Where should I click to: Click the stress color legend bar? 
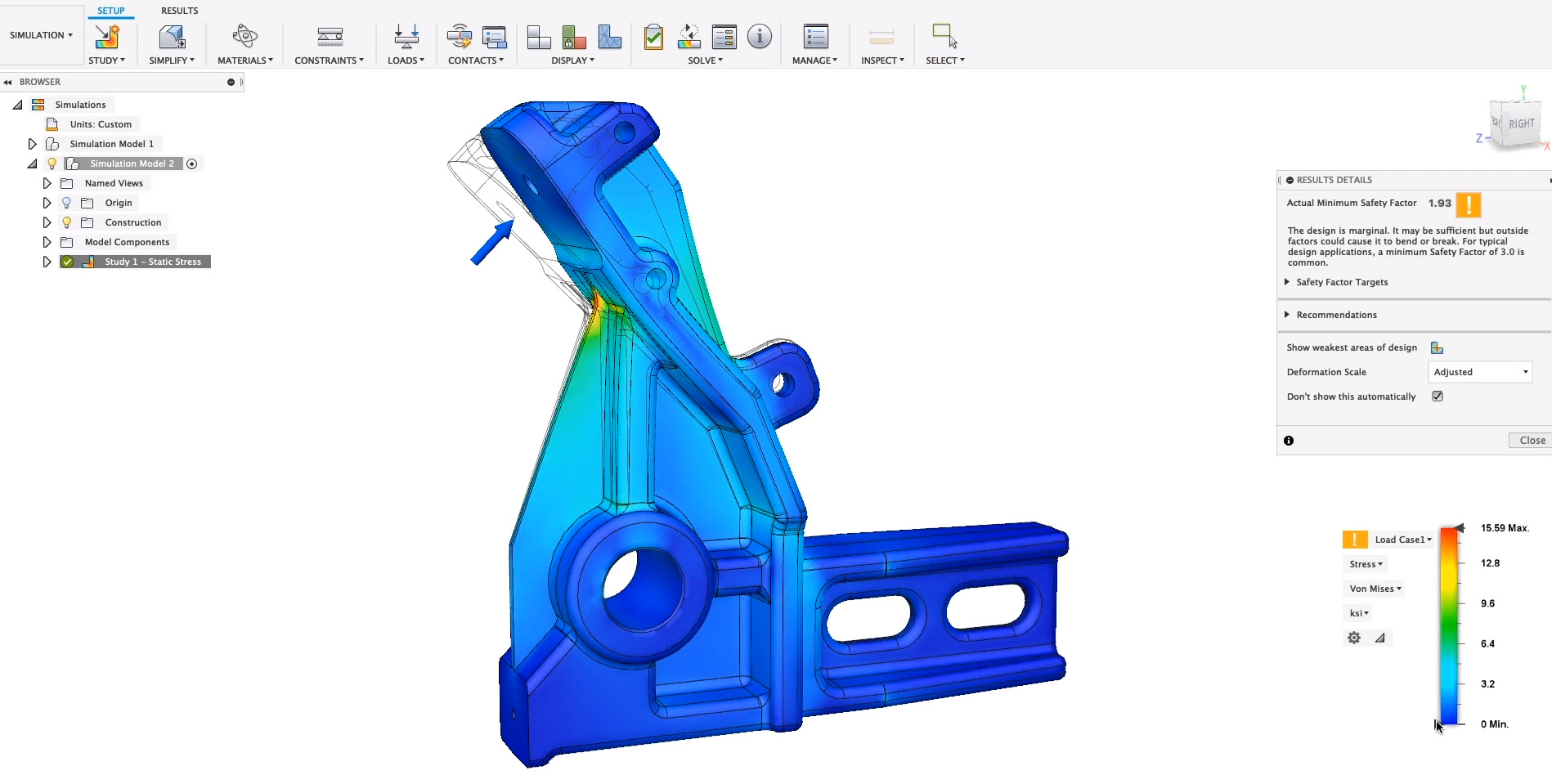click(x=1448, y=626)
